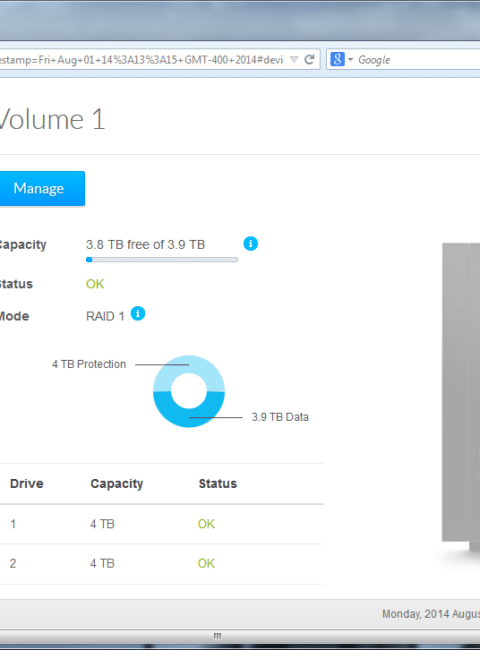Click the Status column header in drive table
Viewport: 480px width, 650px height.
pos(218,484)
